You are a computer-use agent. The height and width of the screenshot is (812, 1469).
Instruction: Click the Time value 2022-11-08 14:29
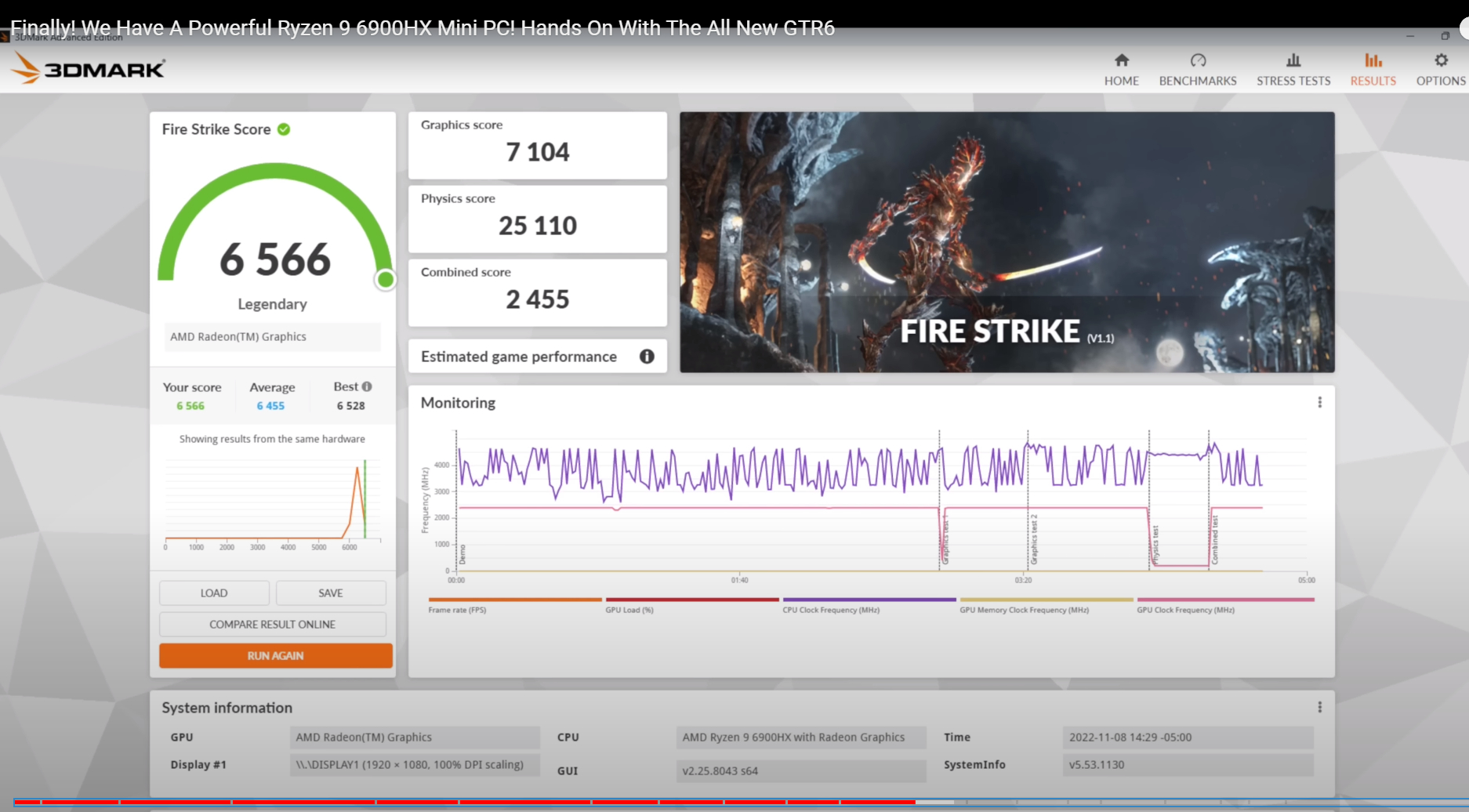(1188, 738)
